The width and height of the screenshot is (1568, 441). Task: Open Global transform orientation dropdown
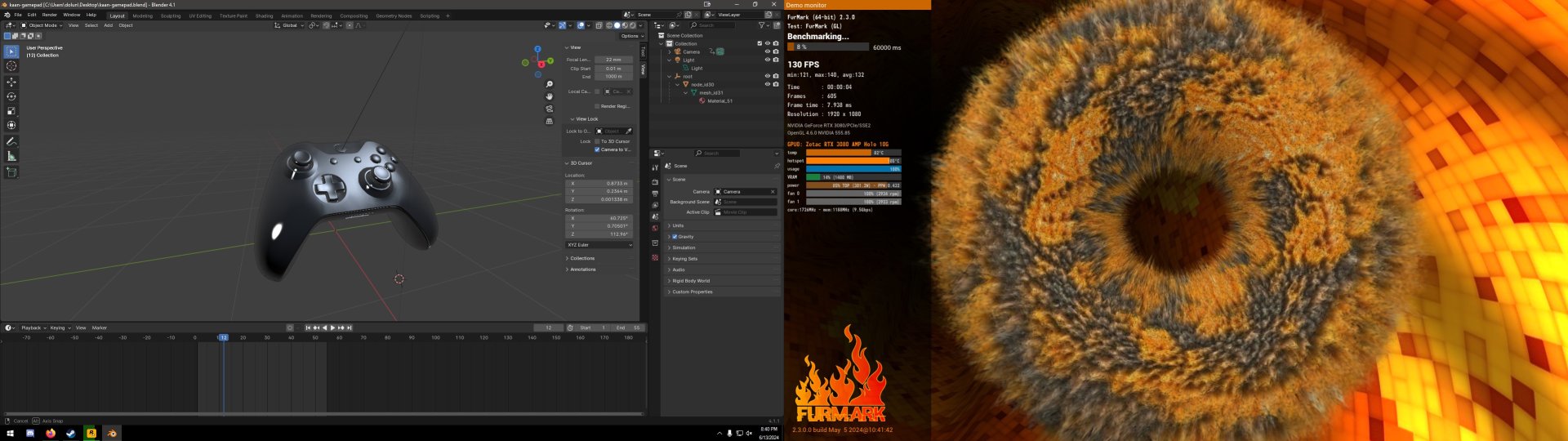coord(289,25)
